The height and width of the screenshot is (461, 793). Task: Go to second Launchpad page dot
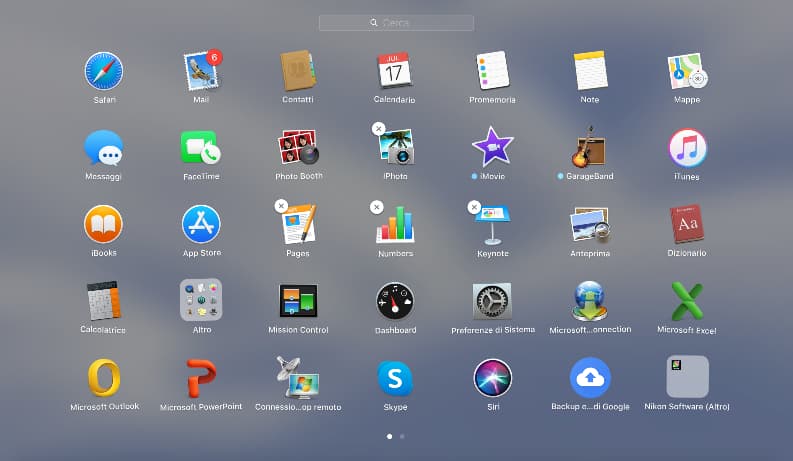(402, 436)
